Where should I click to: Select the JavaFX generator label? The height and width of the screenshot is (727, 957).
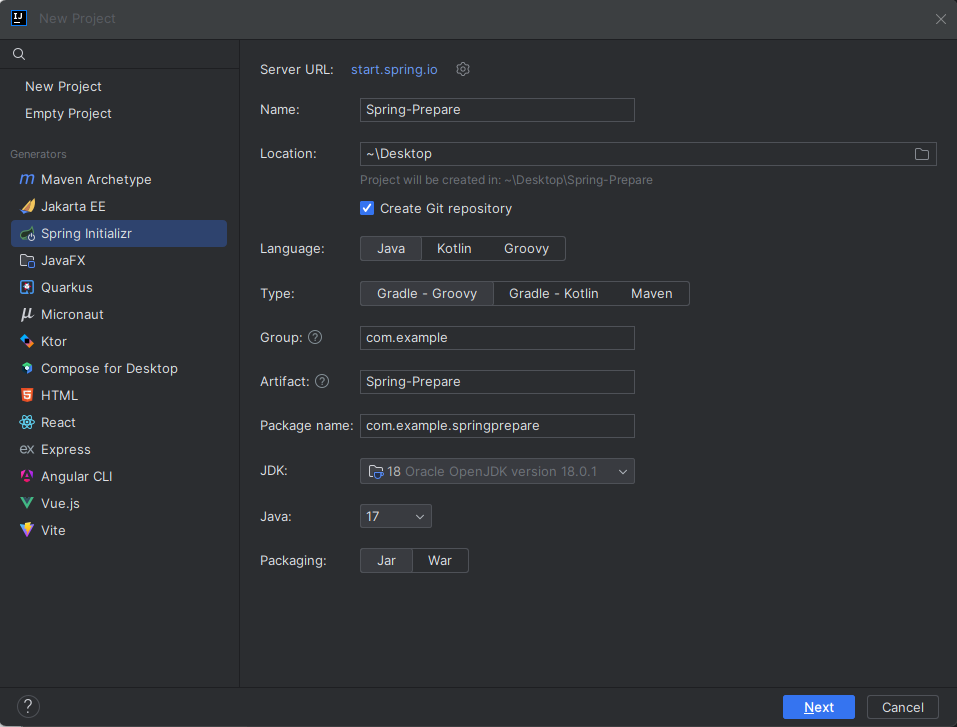pyautogui.click(x=63, y=261)
